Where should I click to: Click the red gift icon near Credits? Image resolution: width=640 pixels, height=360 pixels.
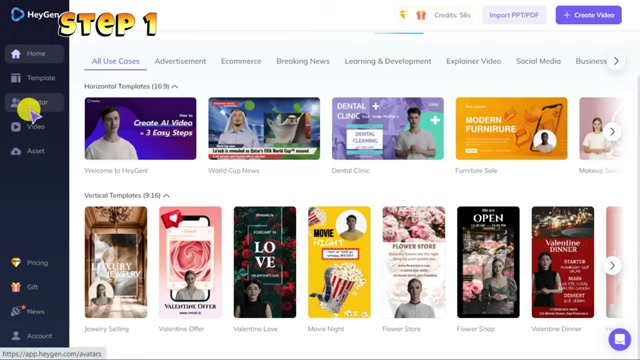coord(421,15)
